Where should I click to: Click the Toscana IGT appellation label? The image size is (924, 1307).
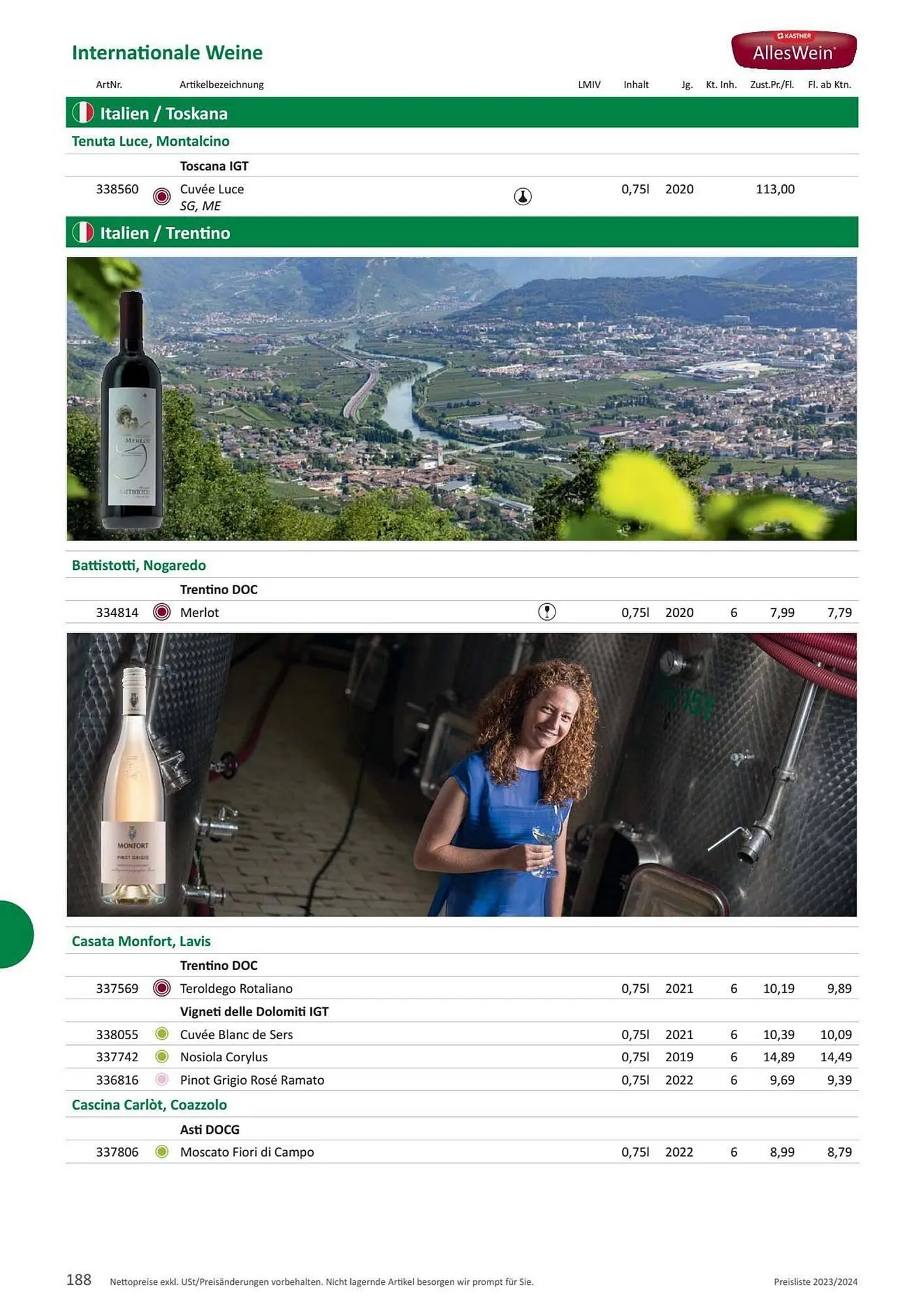214,166
